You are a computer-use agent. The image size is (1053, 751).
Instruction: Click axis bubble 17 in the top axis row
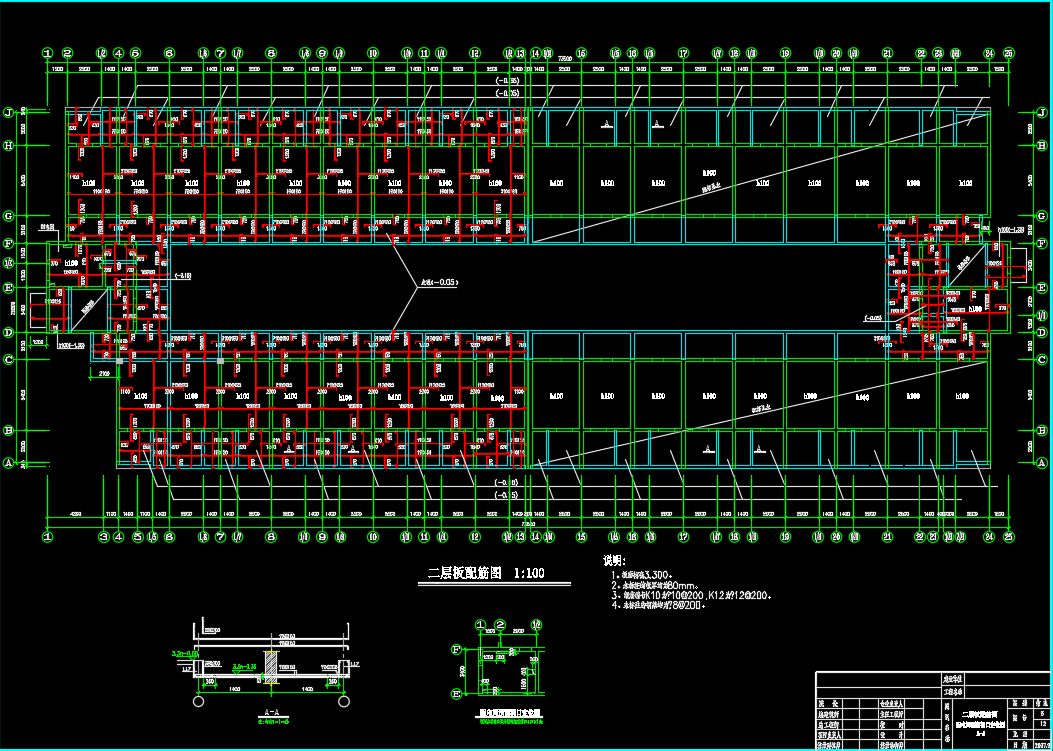pyautogui.click(x=683, y=53)
